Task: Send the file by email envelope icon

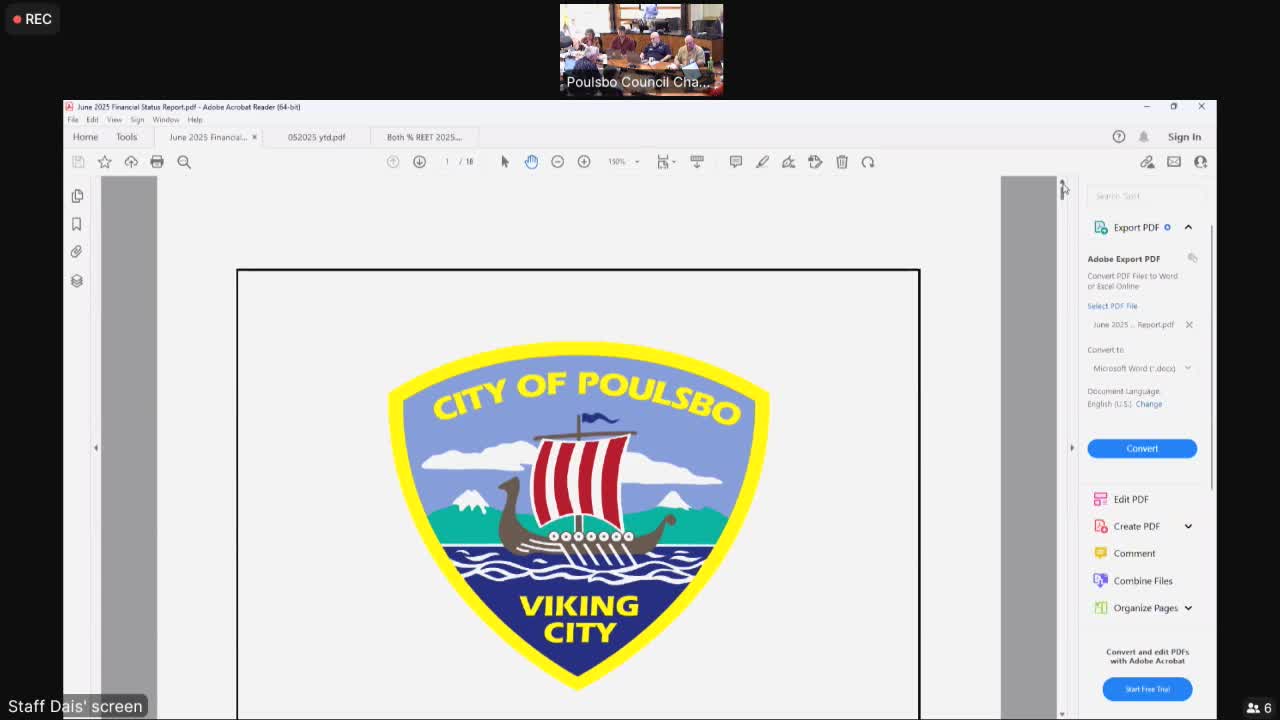Action: point(1174,162)
